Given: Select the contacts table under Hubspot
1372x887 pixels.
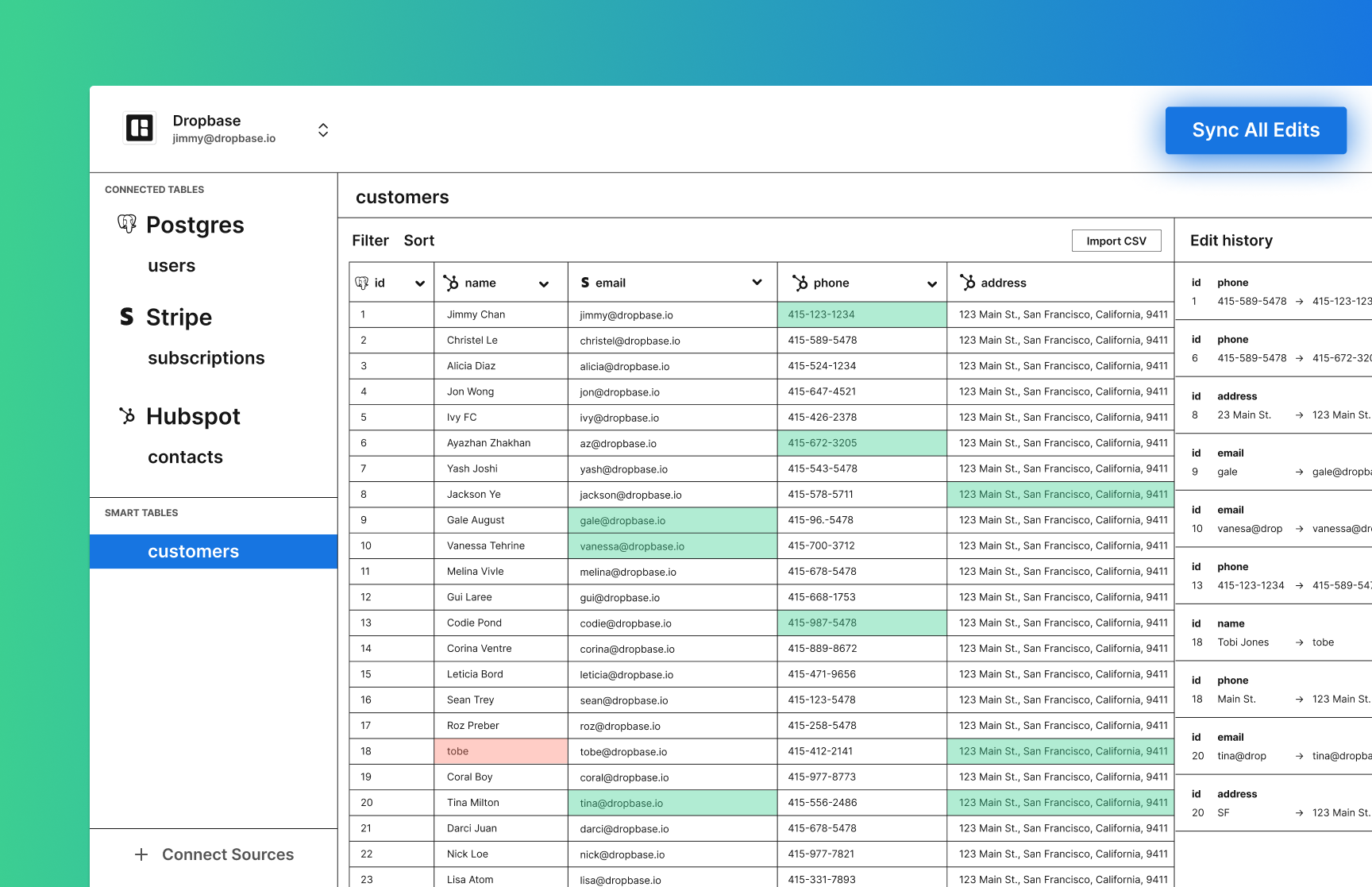Looking at the screenshot, I should (185, 457).
